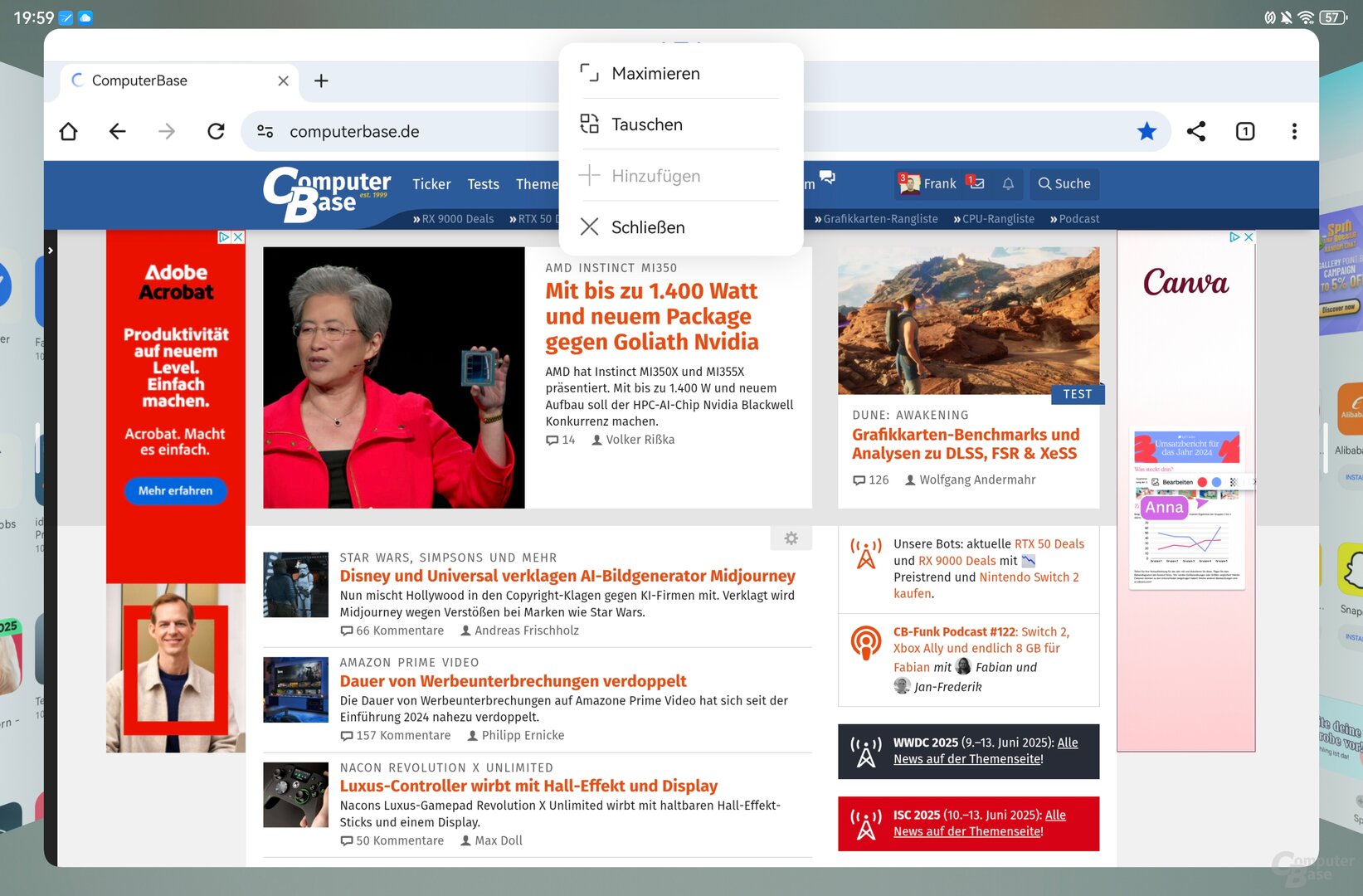
Task: Reload the computerbase.de page
Action: click(x=216, y=131)
